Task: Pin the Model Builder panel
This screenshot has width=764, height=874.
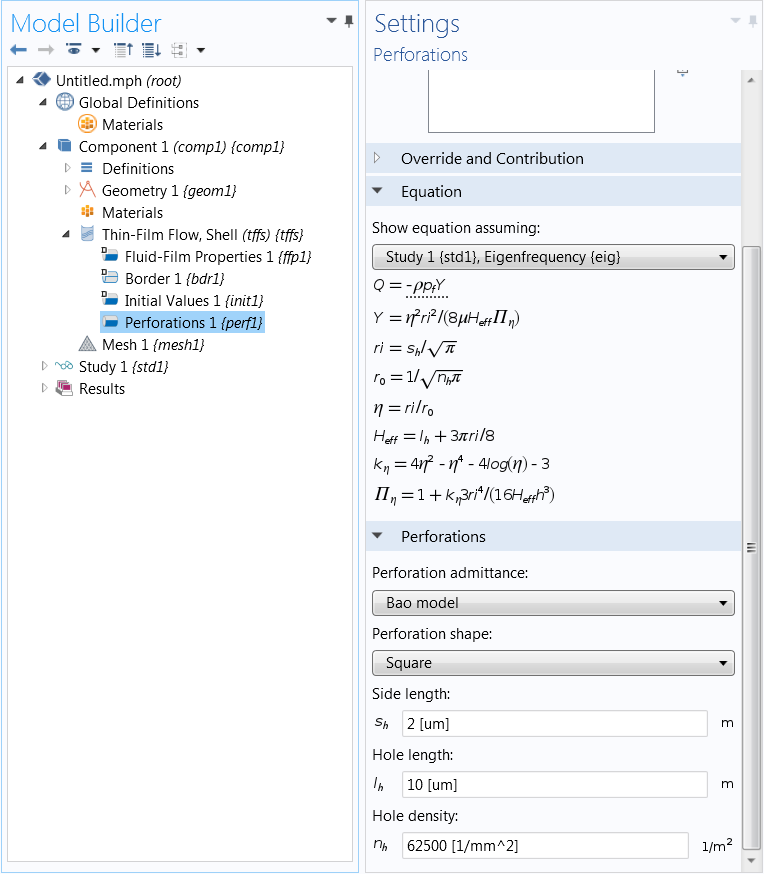Action: coord(349,21)
